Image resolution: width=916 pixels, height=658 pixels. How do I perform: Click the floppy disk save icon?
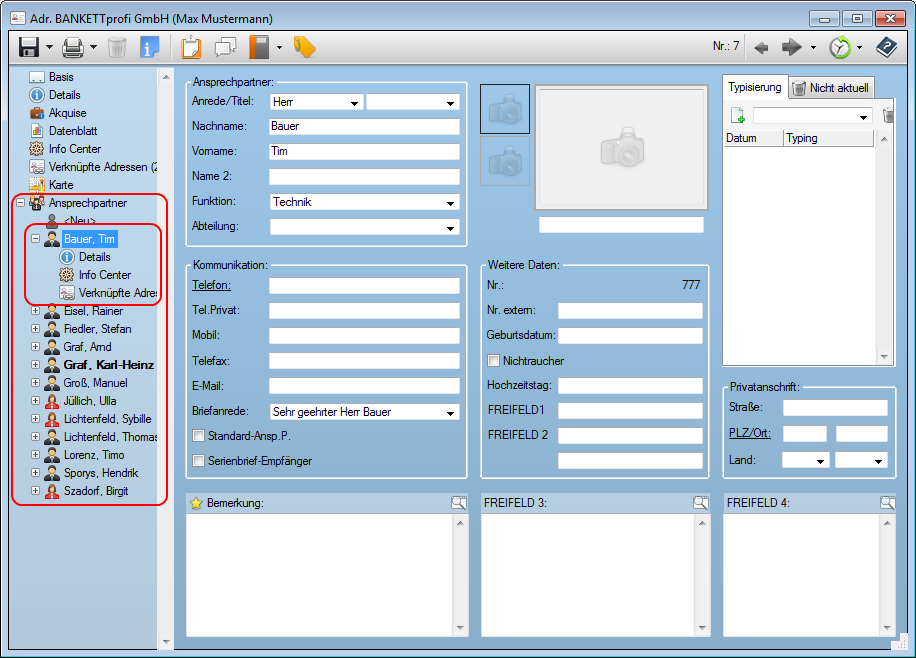[28, 47]
